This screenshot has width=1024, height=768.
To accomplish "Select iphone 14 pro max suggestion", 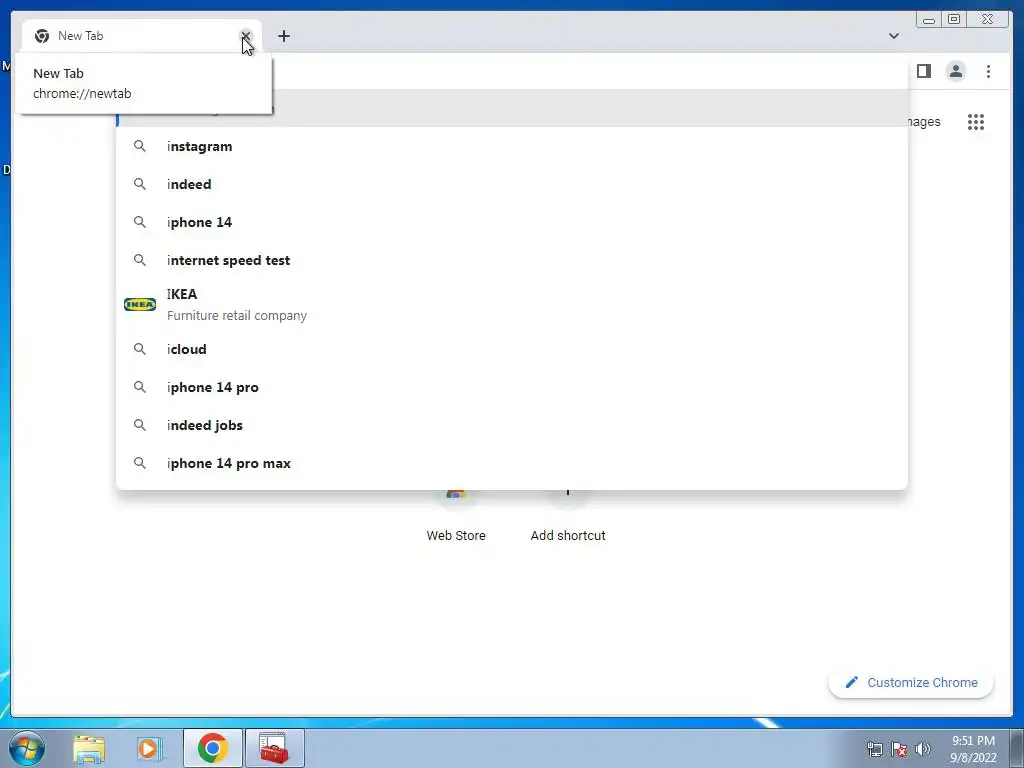I will [x=511, y=462].
